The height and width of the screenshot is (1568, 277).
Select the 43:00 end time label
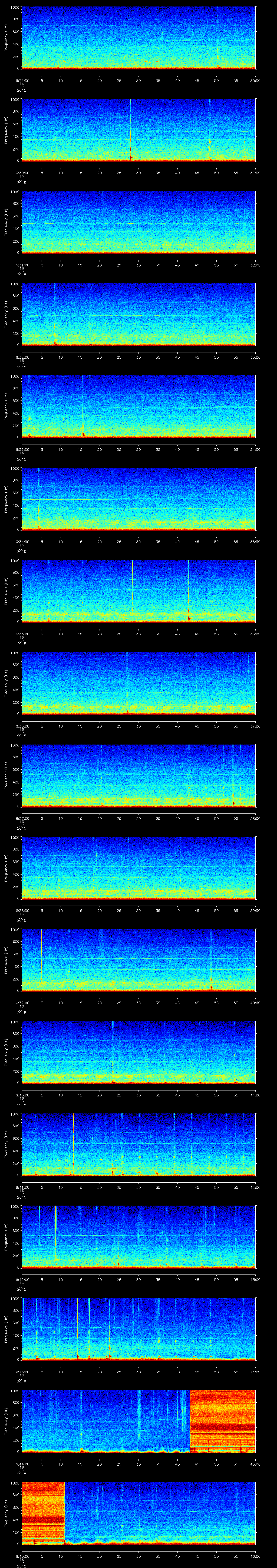tap(256, 1279)
